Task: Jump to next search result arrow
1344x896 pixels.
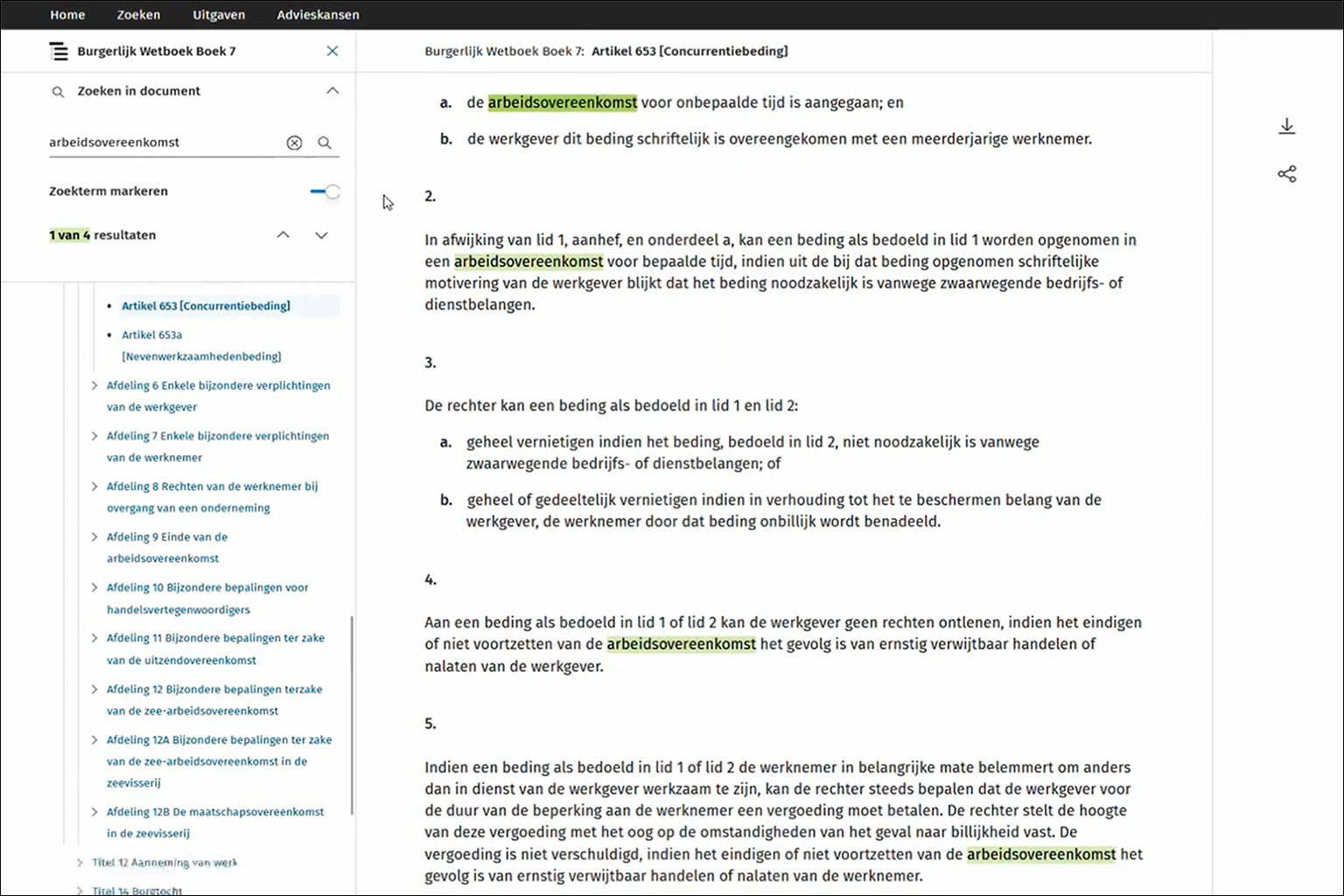Action: click(x=321, y=235)
